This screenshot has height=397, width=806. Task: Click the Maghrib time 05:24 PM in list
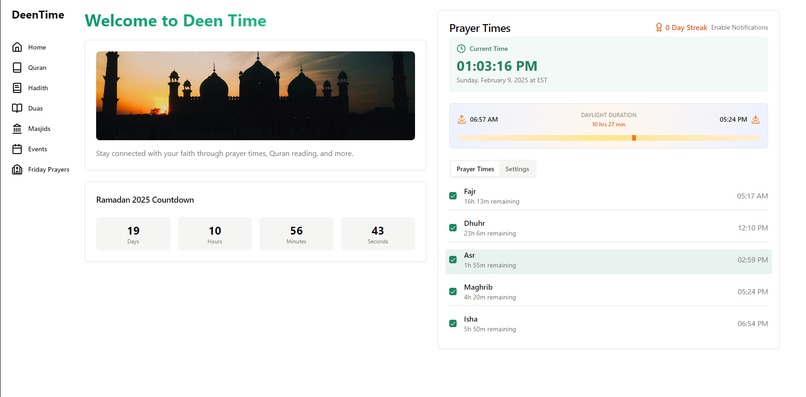(x=753, y=292)
